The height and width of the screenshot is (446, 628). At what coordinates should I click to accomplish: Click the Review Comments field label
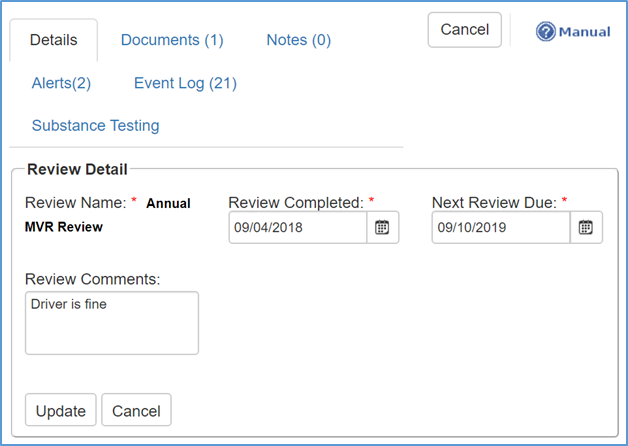(x=92, y=279)
